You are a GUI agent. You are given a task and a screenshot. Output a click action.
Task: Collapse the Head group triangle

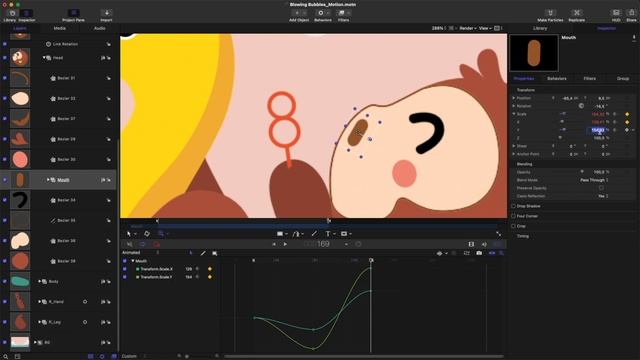(44, 58)
